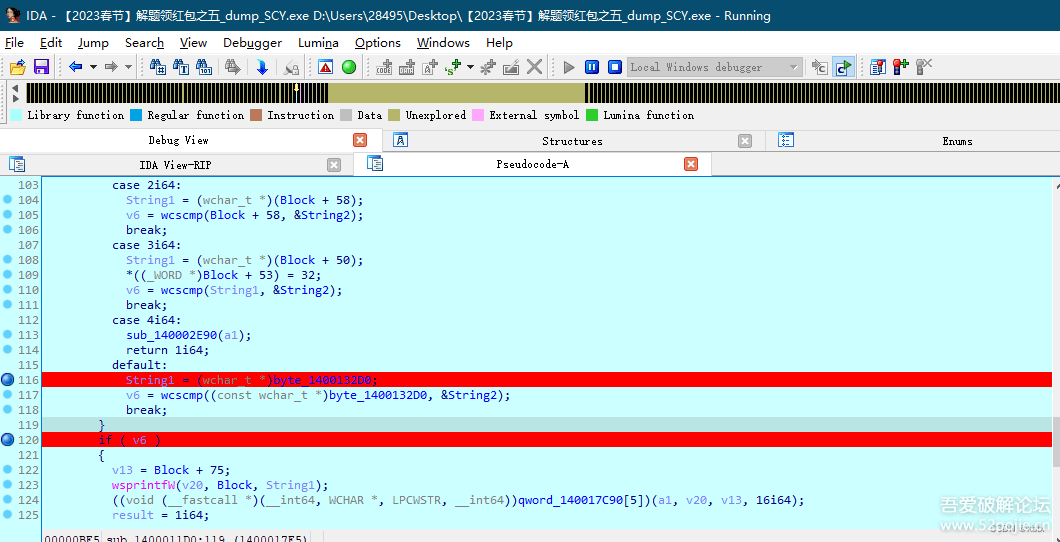
Task: Open the Edit menu
Action: pos(51,43)
